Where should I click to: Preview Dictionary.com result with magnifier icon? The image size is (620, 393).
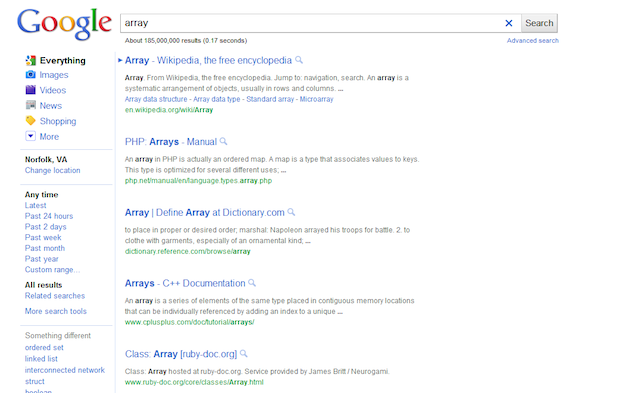pos(291,212)
